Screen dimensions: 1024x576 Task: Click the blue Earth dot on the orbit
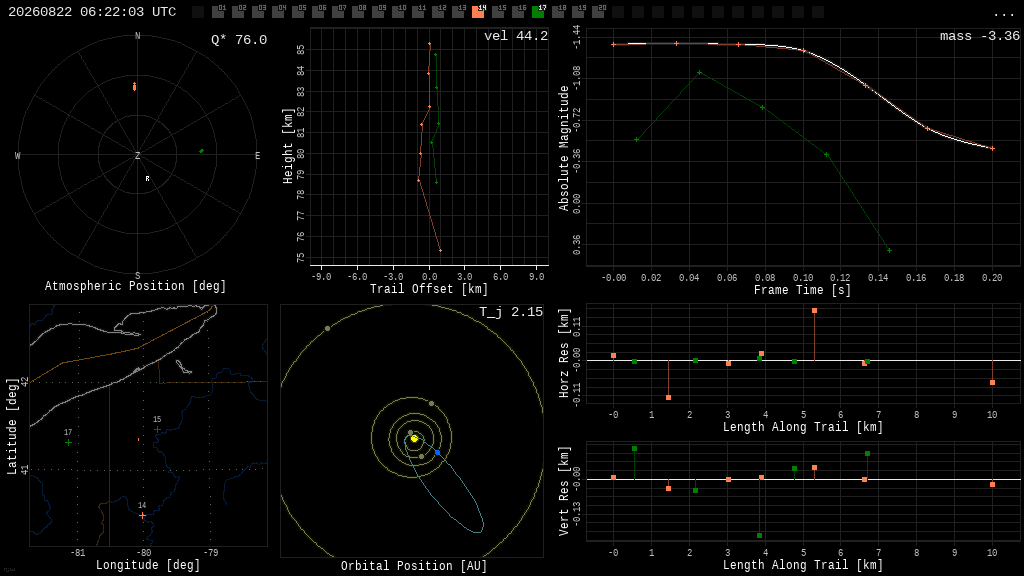[x=438, y=453]
